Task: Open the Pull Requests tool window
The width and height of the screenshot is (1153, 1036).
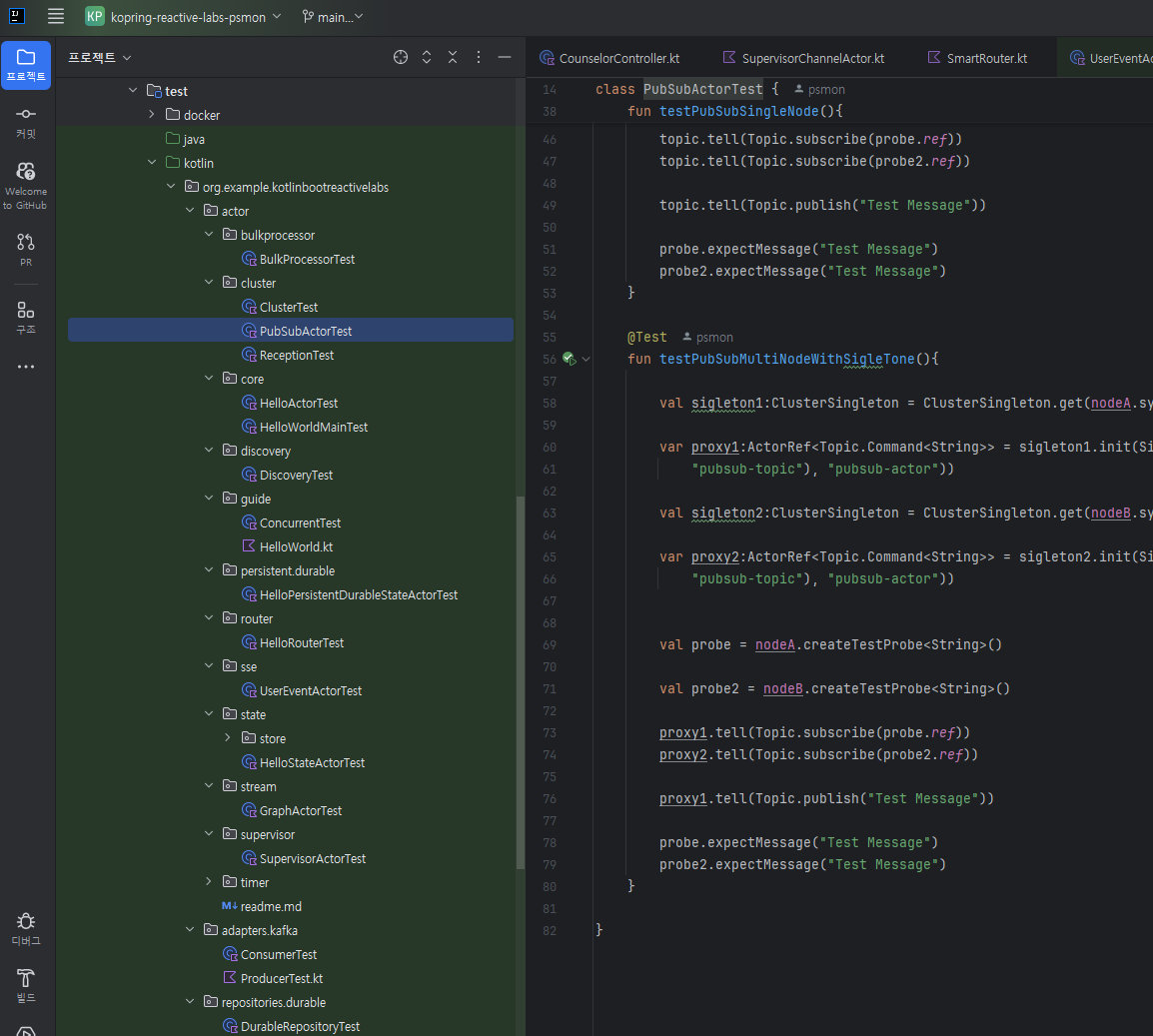Action: tap(26, 248)
